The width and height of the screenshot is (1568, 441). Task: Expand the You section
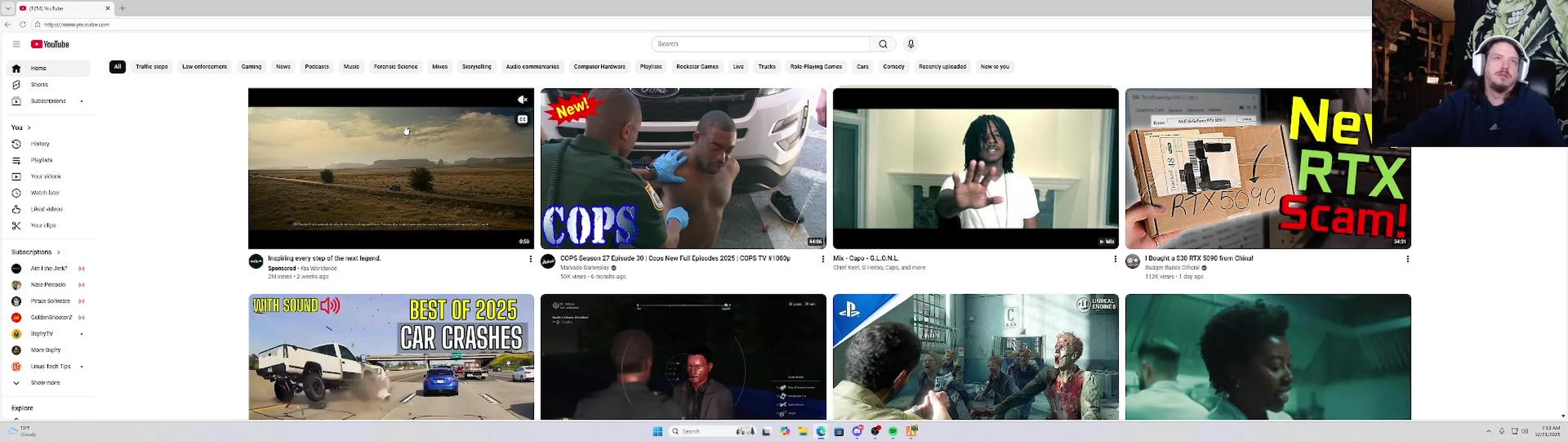pyautogui.click(x=21, y=127)
